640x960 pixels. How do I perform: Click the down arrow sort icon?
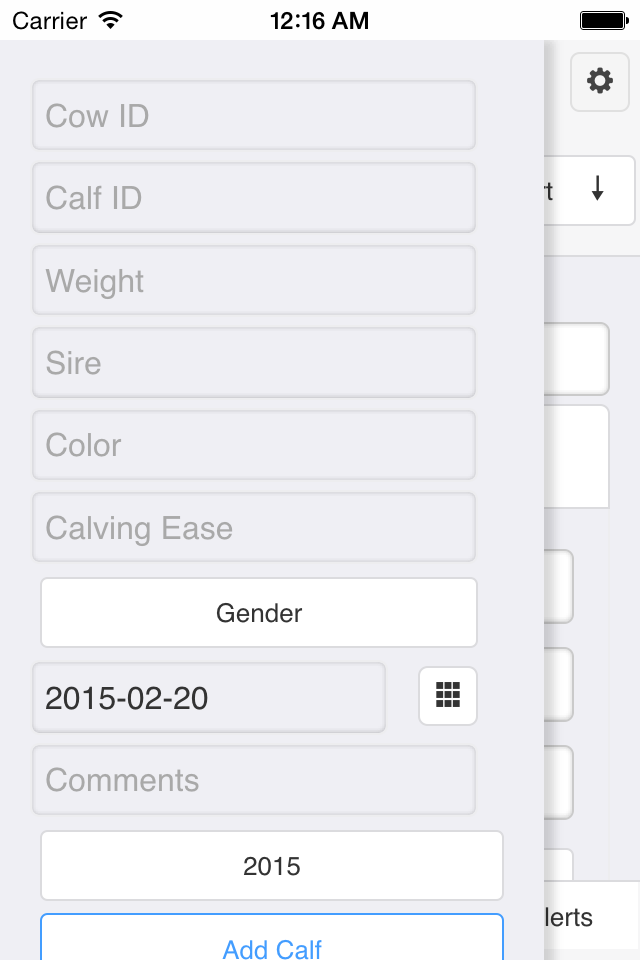[x=597, y=189]
